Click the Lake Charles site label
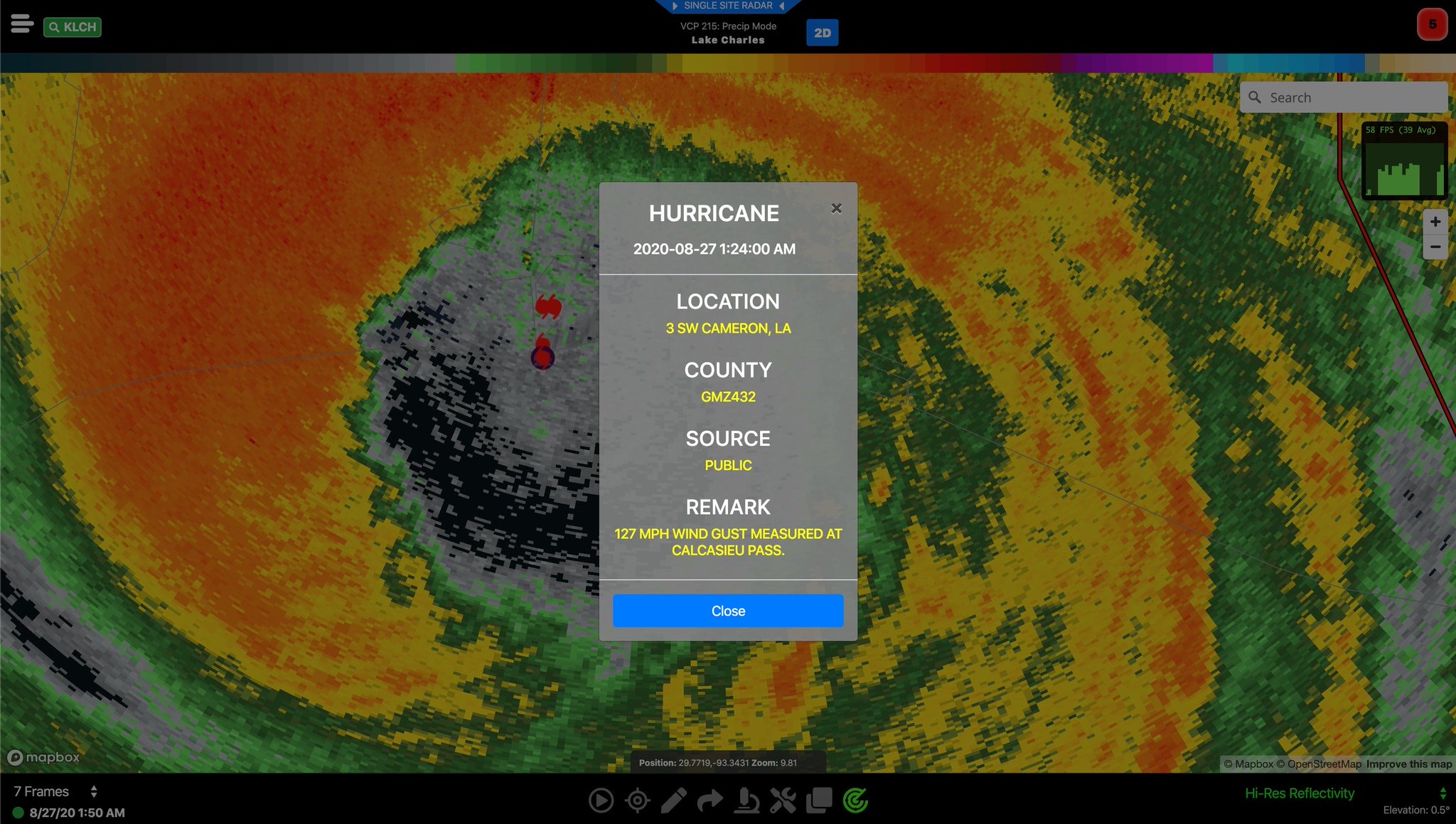The height and width of the screenshot is (824, 1456). tap(728, 40)
